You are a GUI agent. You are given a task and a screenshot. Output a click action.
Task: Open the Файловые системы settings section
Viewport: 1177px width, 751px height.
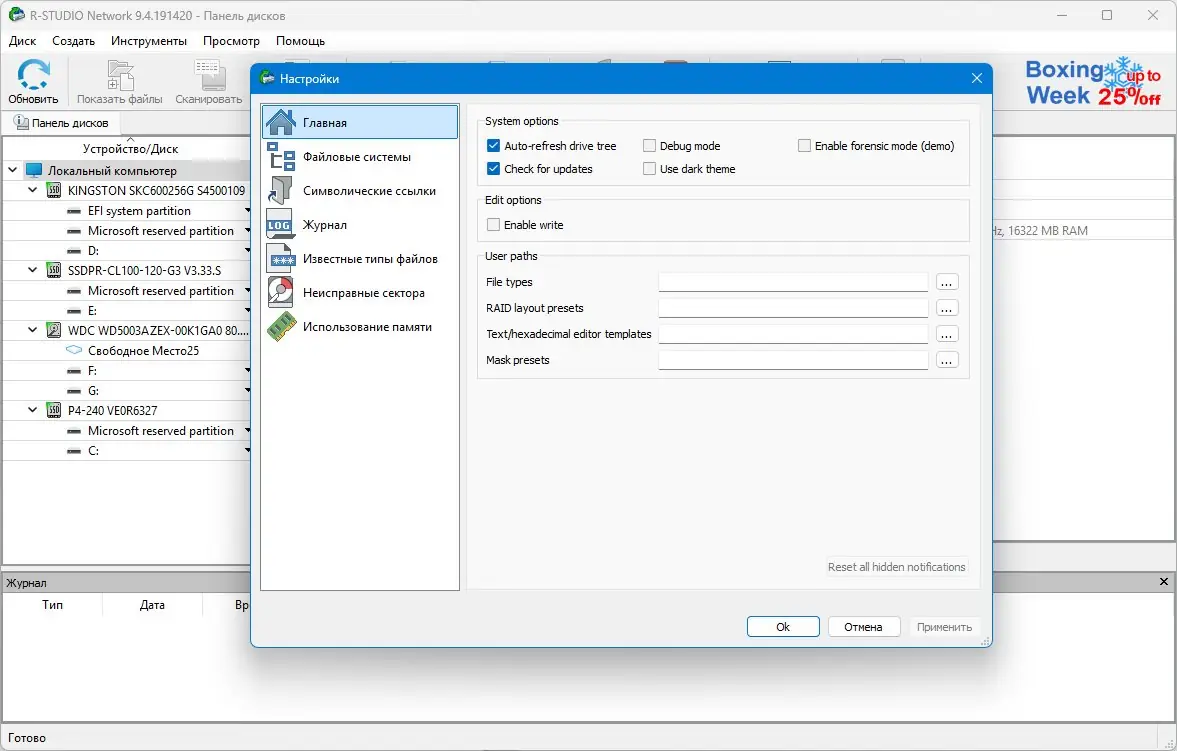[360, 157]
